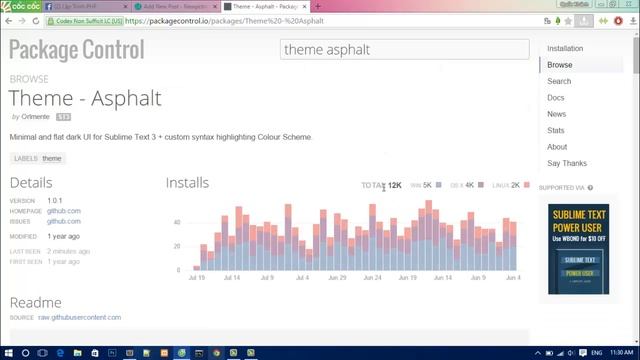This screenshot has height=360, width=640.
Task: Open the Browse sidebar link
Action: pos(560,65)
